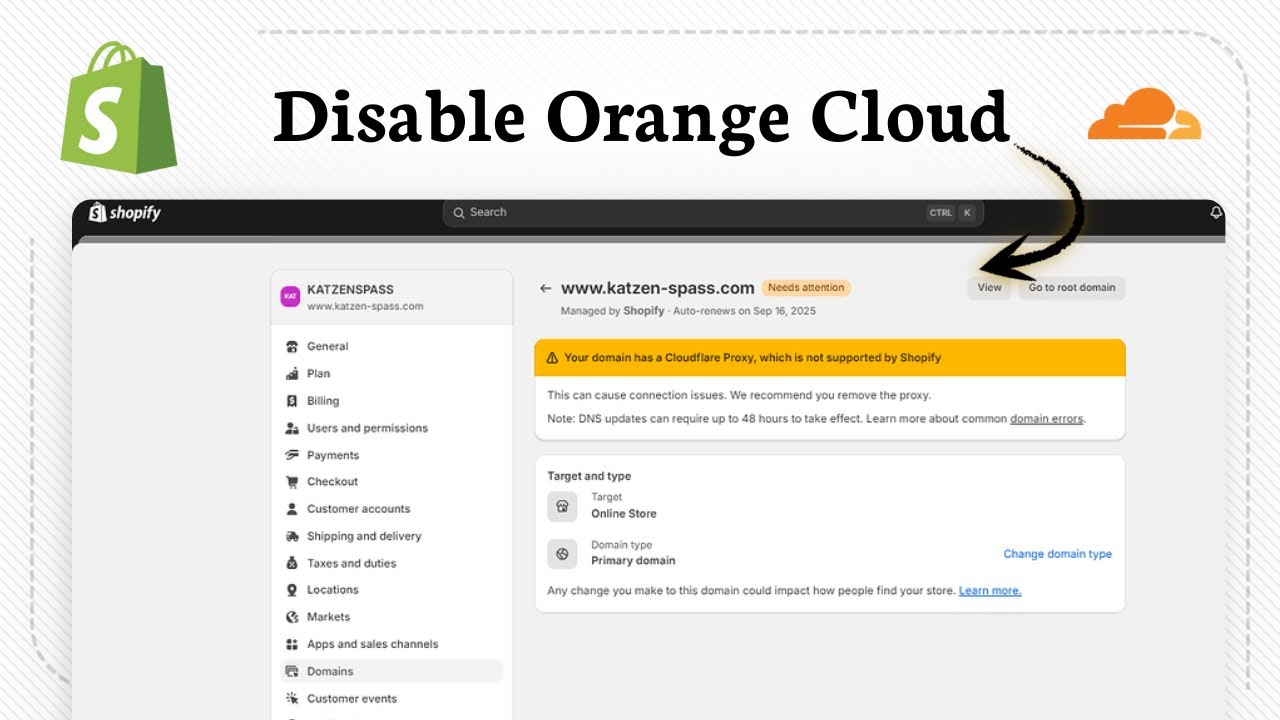Click the orange Cloudflare cloud logo
This screenshot has height=720, width=1280.
point(1145,114)
